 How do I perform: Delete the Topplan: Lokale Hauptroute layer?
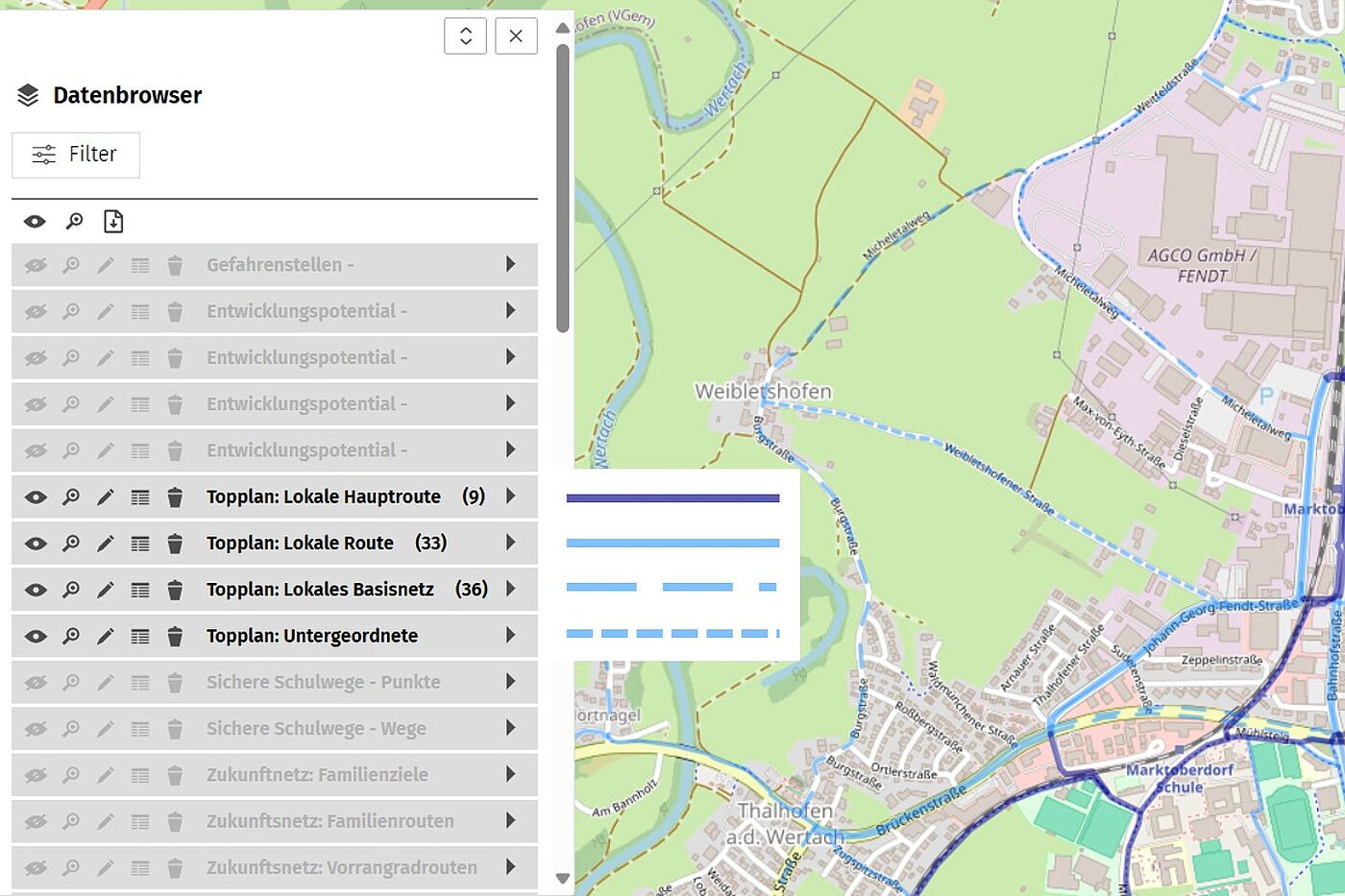(175, 497)
